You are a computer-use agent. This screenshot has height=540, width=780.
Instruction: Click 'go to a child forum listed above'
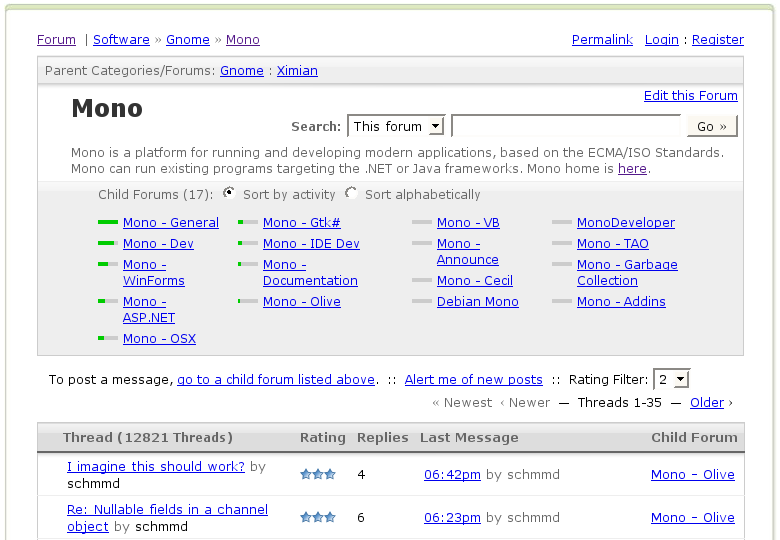point(276,379)
